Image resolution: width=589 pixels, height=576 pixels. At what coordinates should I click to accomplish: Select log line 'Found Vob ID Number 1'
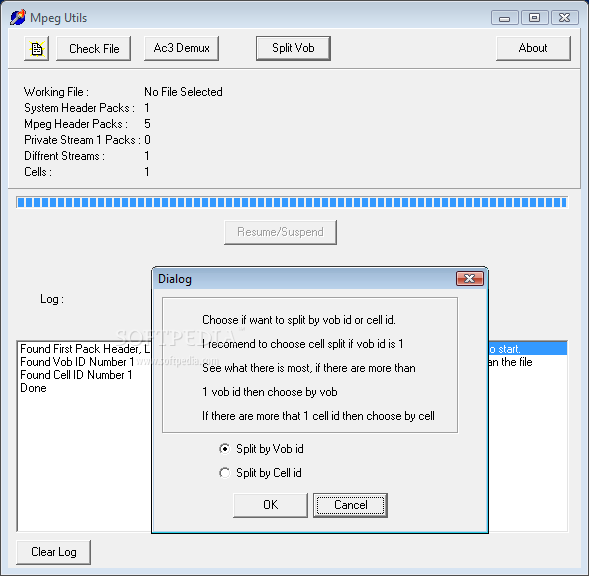pyautogui.click(x=77, y=362)
